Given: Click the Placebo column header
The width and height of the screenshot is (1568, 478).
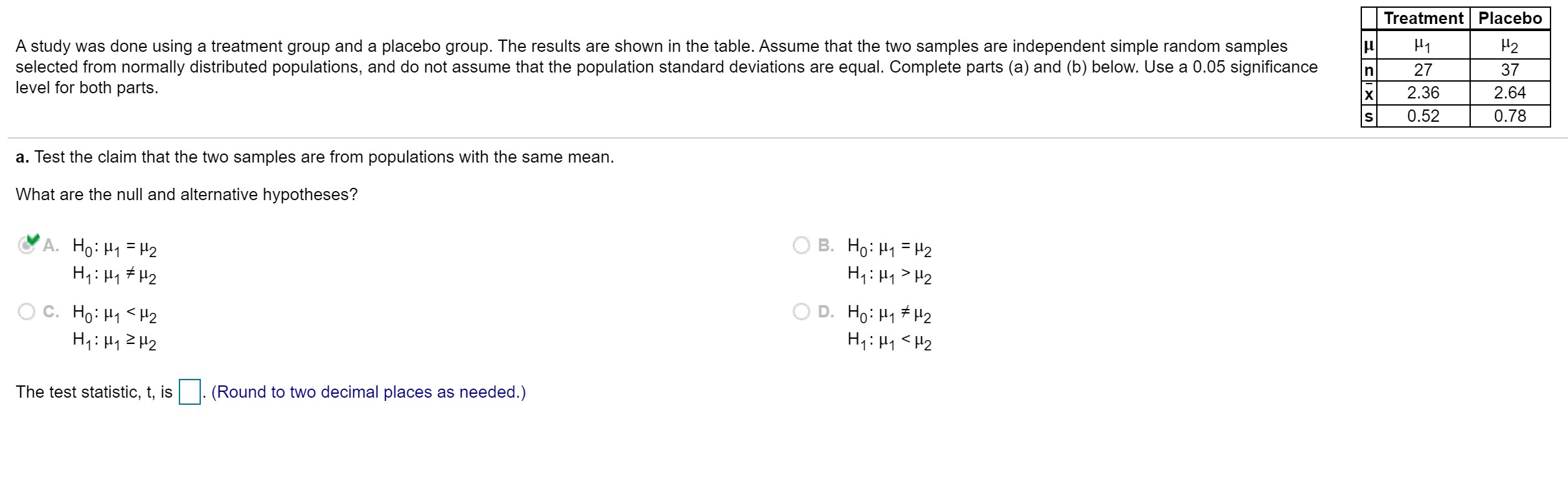Looking at the screenshot, I should [x=1512, y=18].
